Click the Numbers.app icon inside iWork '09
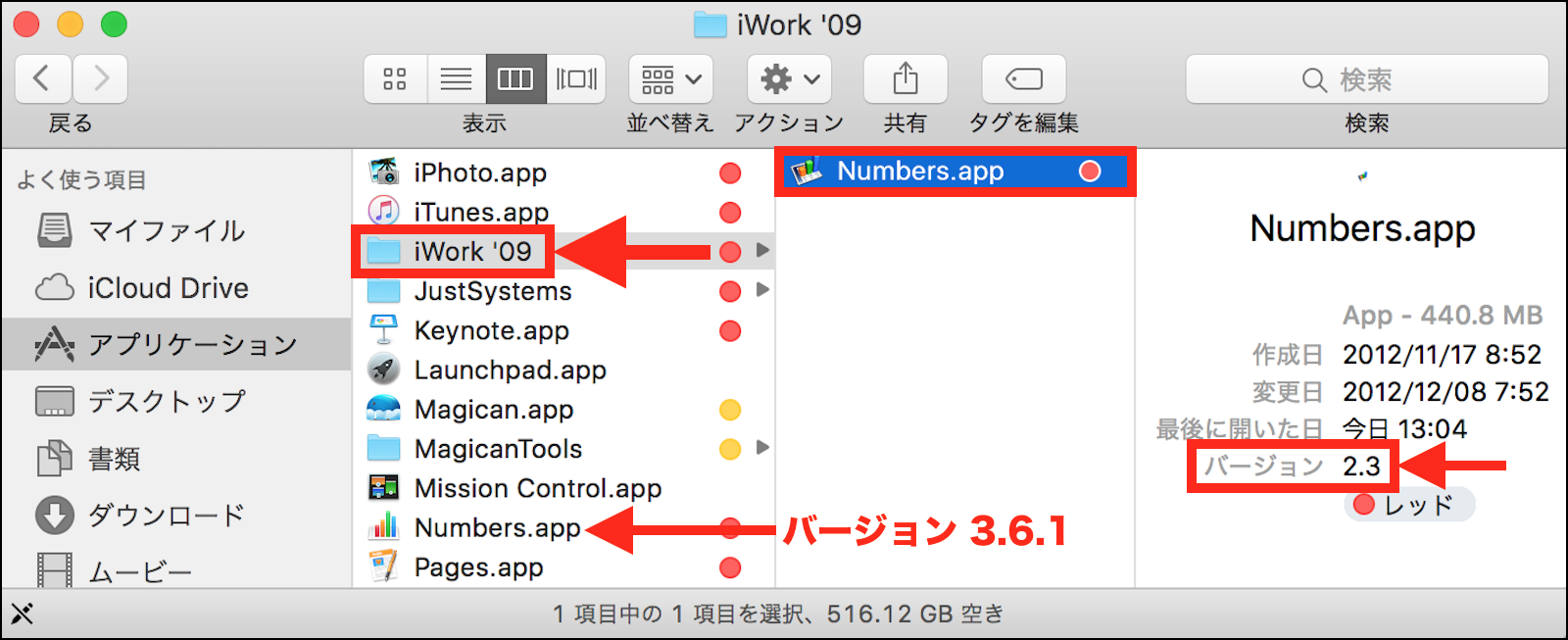Viewport: 1568px width, 640px height. coord(807,172)
